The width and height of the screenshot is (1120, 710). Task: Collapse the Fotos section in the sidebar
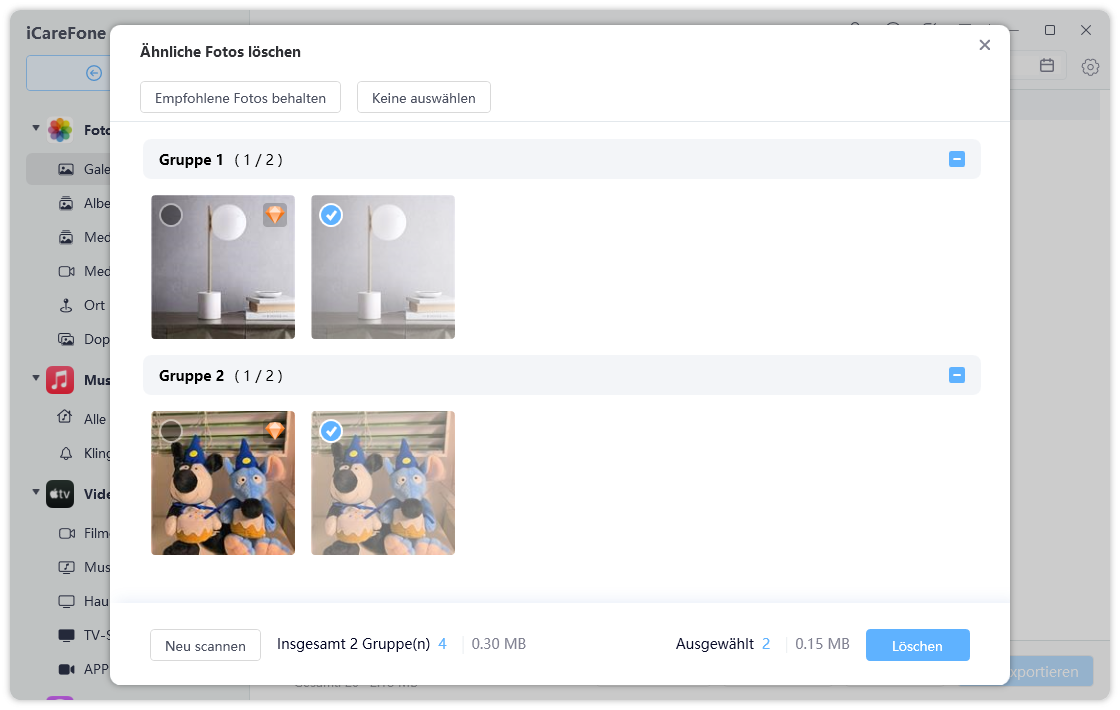(36, 129)
